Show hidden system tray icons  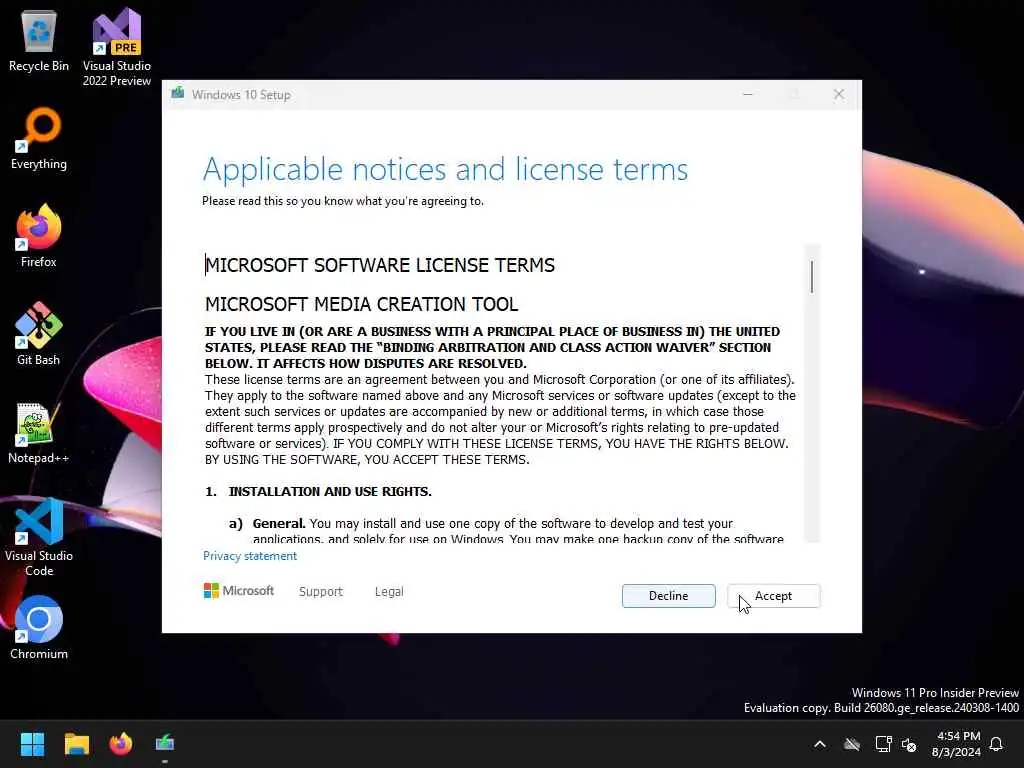820,744
